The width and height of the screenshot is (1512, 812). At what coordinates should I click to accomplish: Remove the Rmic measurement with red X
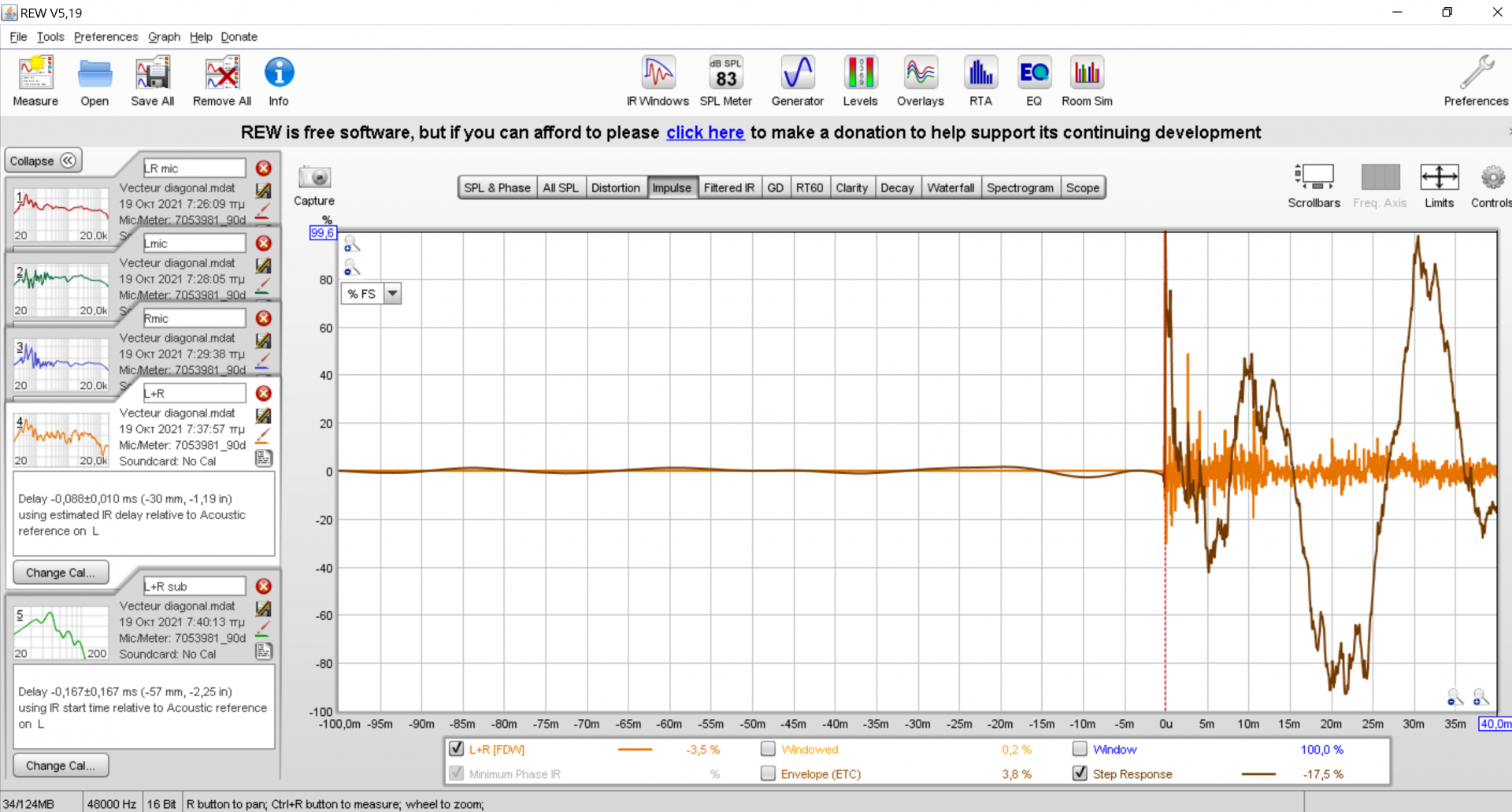[264, 318]
